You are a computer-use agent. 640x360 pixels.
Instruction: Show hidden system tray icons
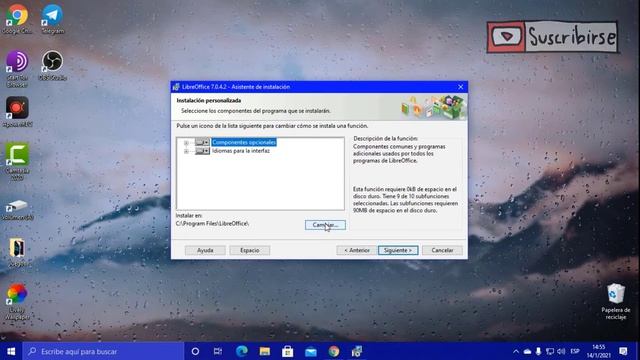(516, 351)
